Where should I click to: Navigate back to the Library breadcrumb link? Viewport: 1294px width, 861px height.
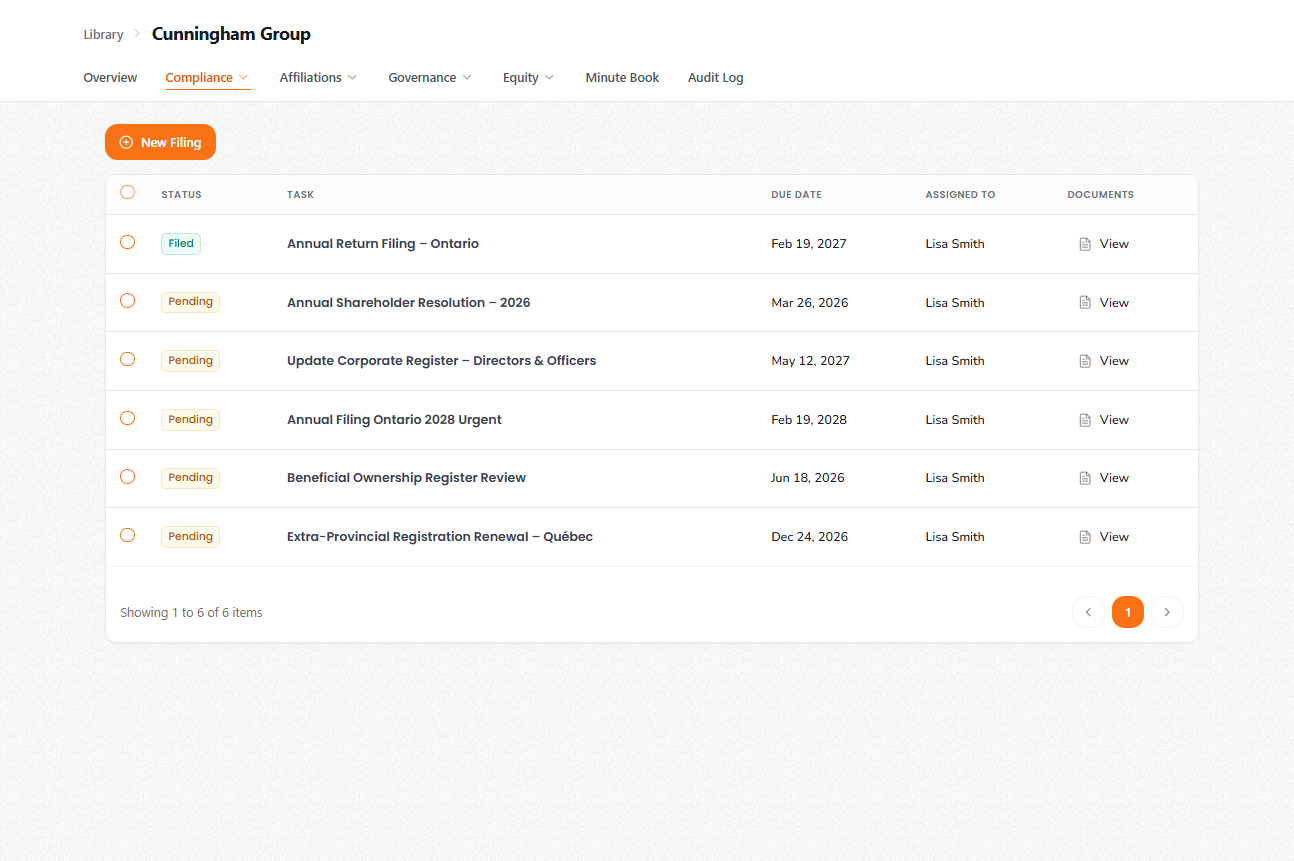(103, 34)
